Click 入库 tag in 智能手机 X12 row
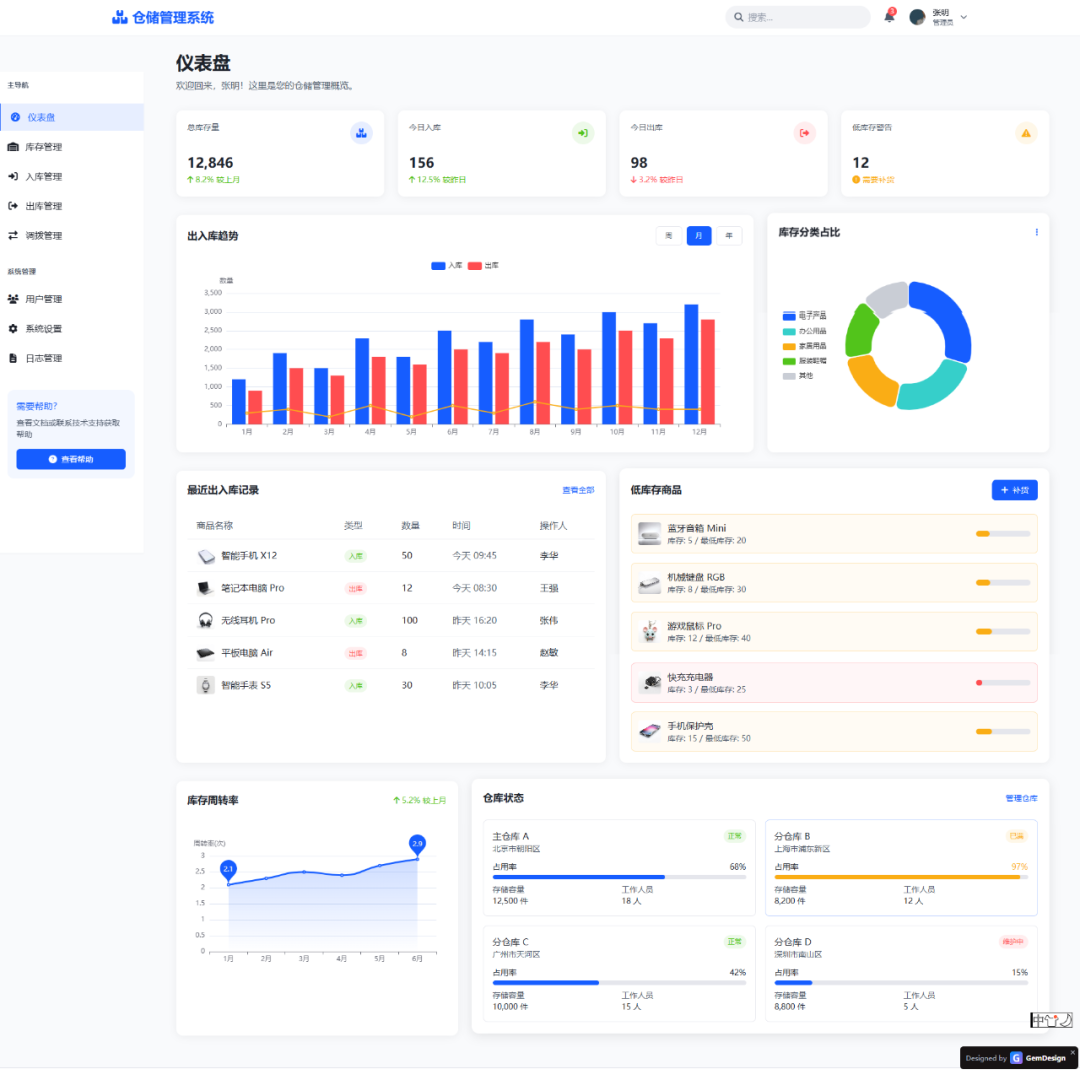 point(355,556)
